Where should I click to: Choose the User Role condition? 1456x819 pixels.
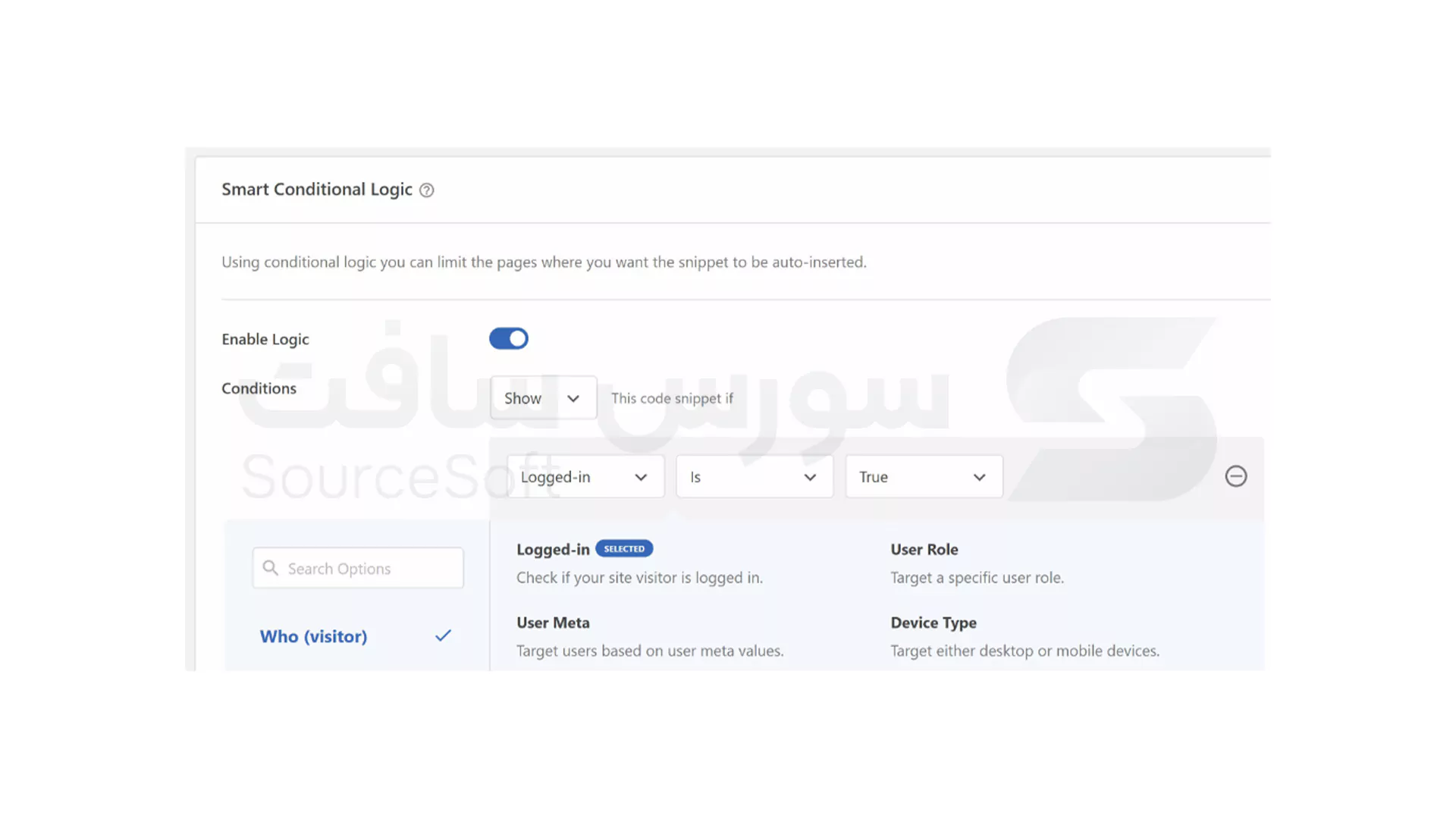[924, 549]
